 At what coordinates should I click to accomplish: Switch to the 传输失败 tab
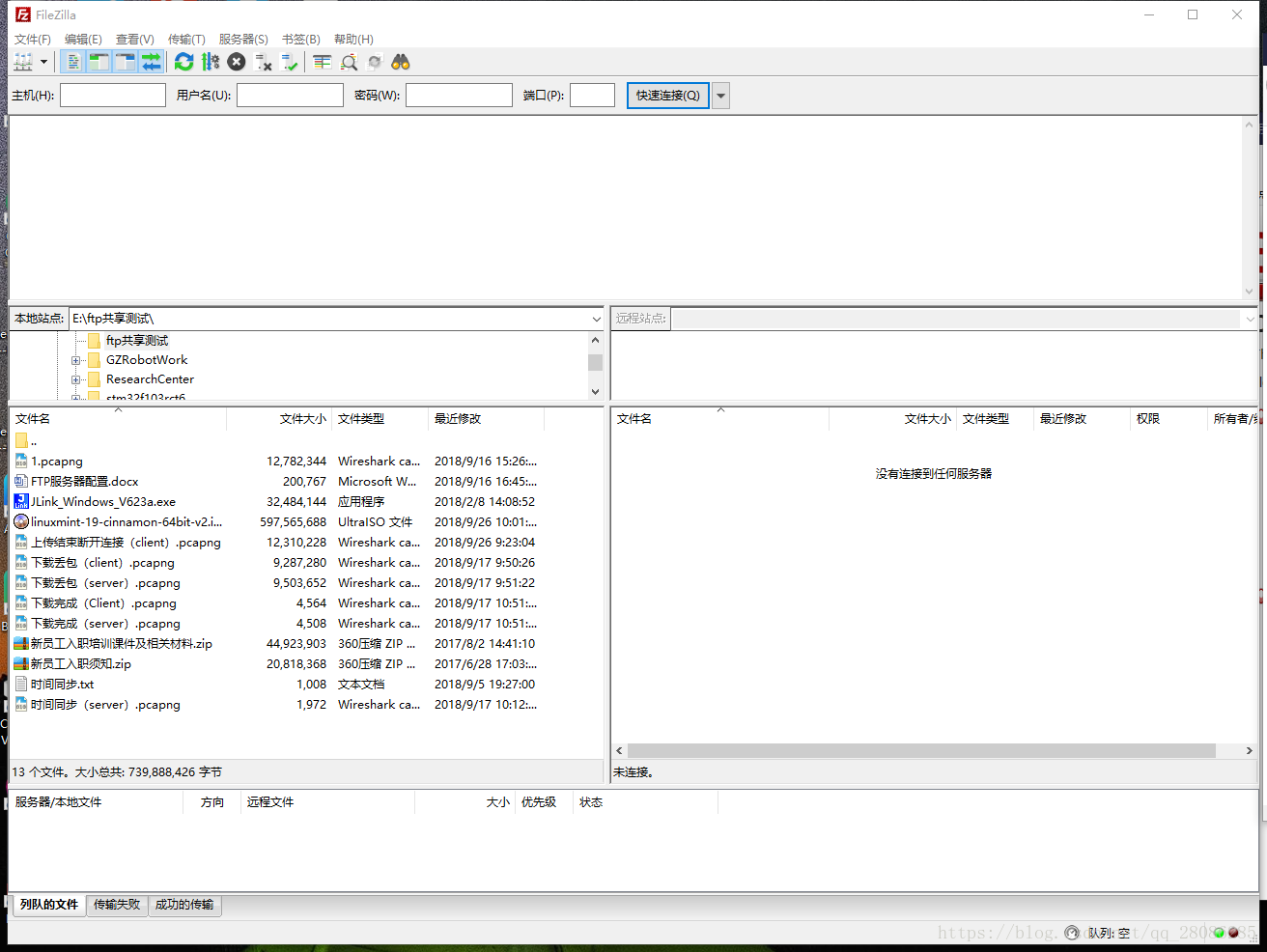pyautogui.click(x=117, y=905)
